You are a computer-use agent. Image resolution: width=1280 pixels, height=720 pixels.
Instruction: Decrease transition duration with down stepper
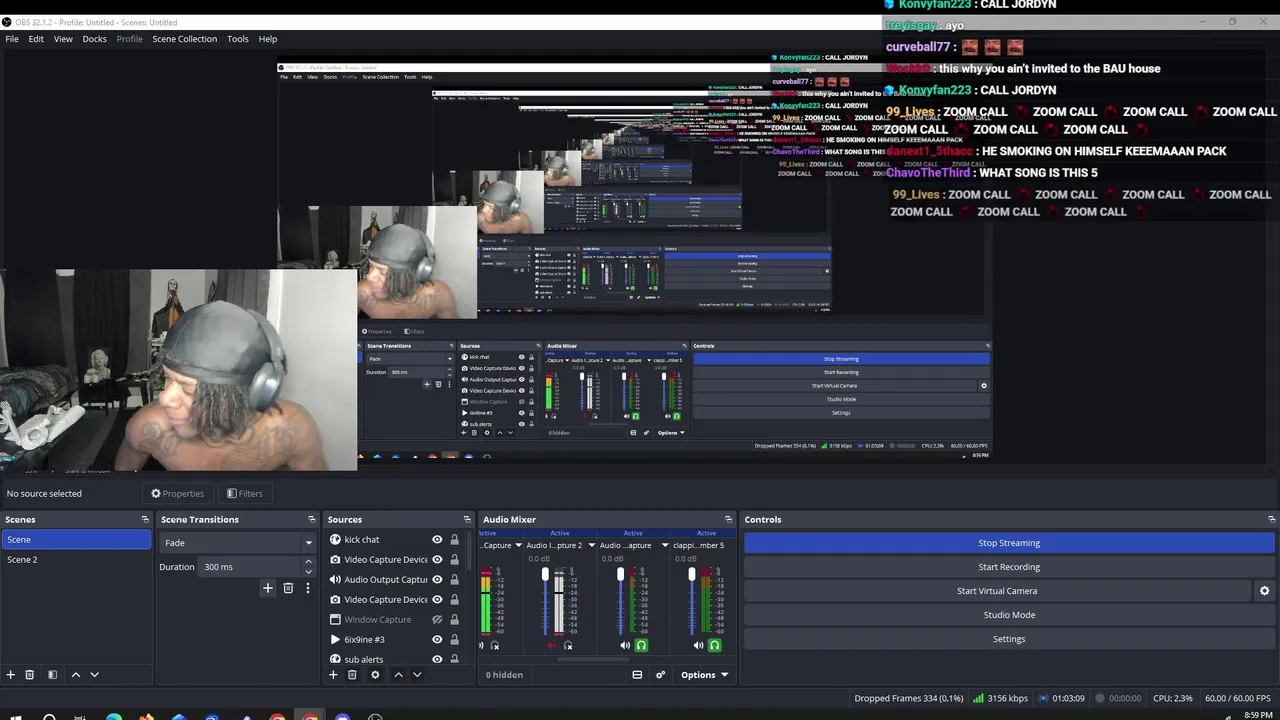tap(308, 572)
